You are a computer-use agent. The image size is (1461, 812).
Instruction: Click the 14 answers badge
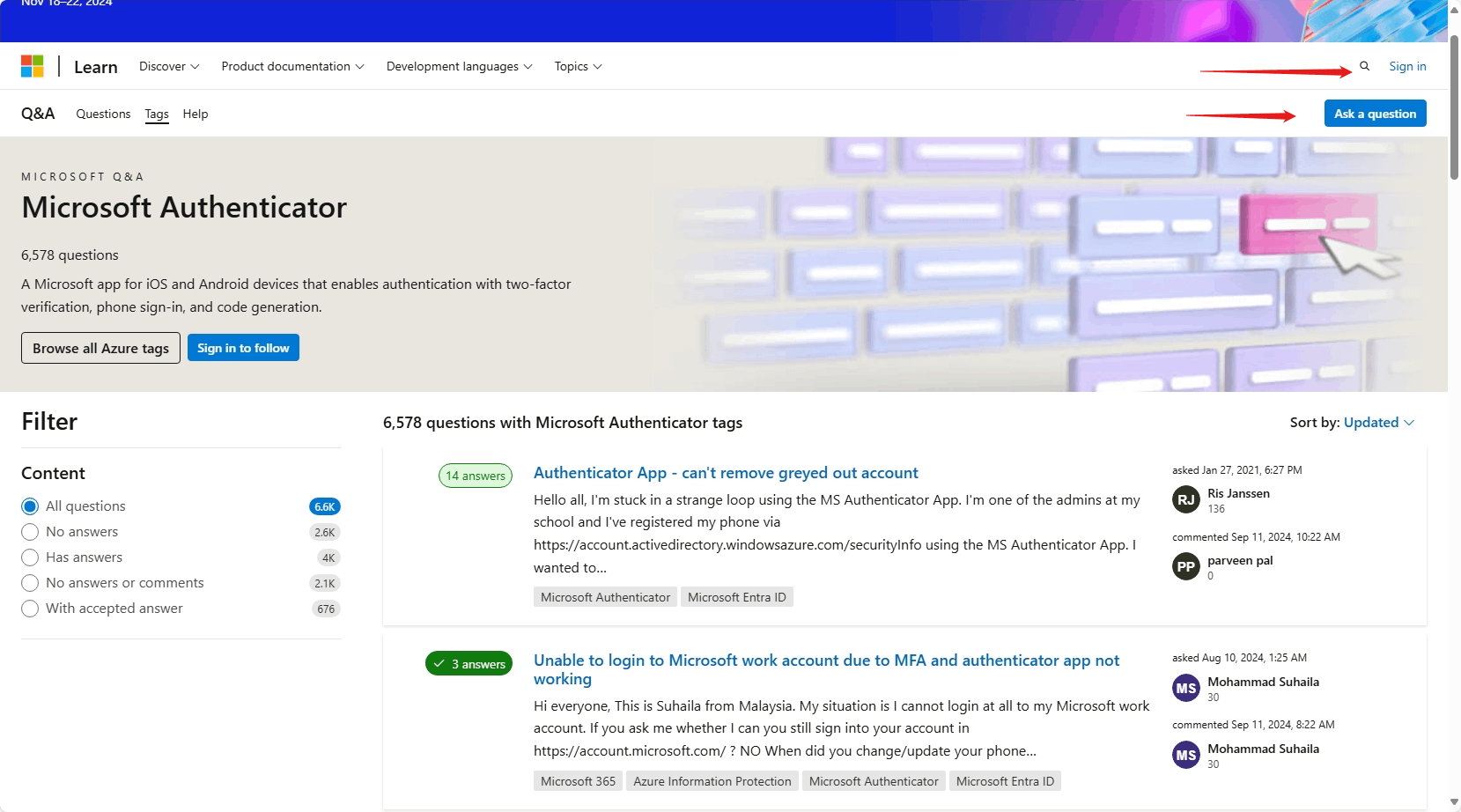click(x=476, y=476)
